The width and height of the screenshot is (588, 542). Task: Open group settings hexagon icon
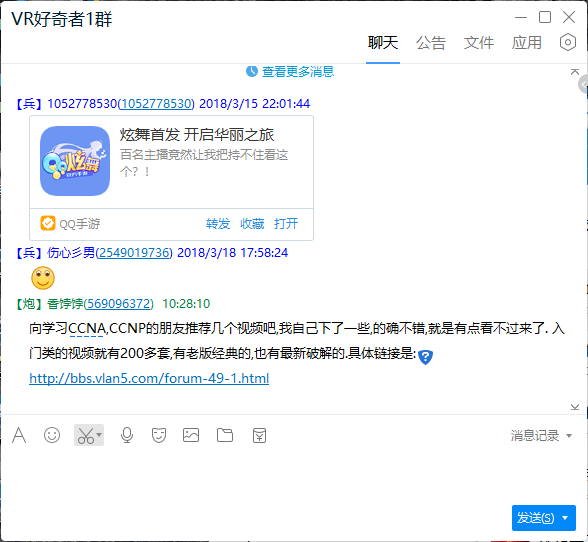pos(567,42)
